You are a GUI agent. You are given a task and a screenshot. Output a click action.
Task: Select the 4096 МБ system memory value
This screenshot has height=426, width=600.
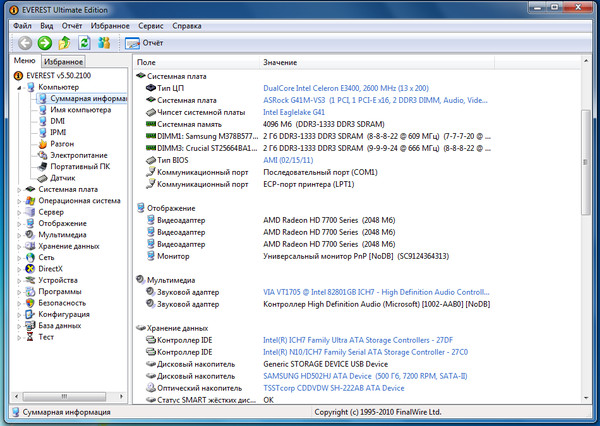click(324, 124)
